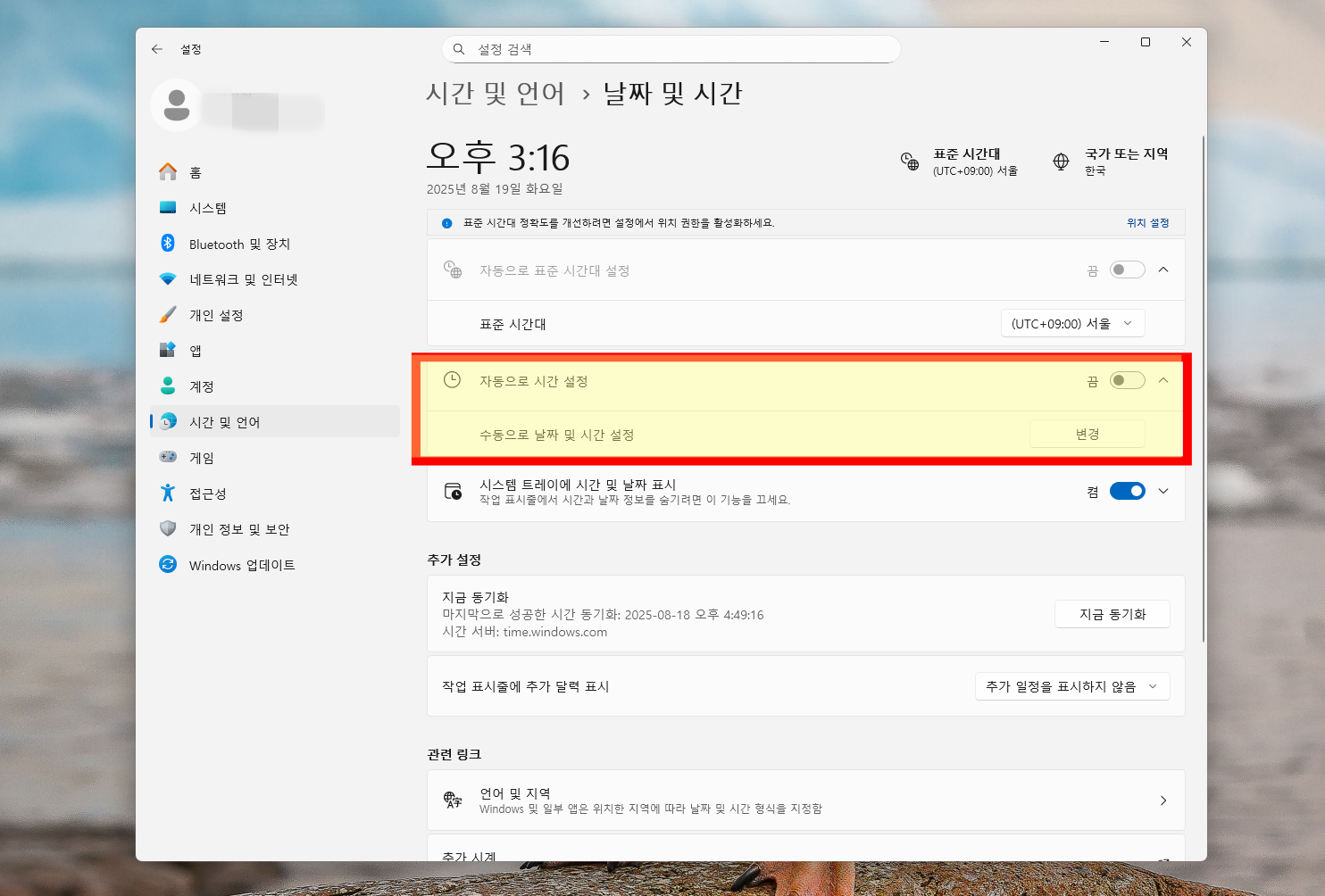The height and width of the screenshot is (896, 1325).
Task: Click the 접근성 accessibility icon
Action: click(168, 493)
